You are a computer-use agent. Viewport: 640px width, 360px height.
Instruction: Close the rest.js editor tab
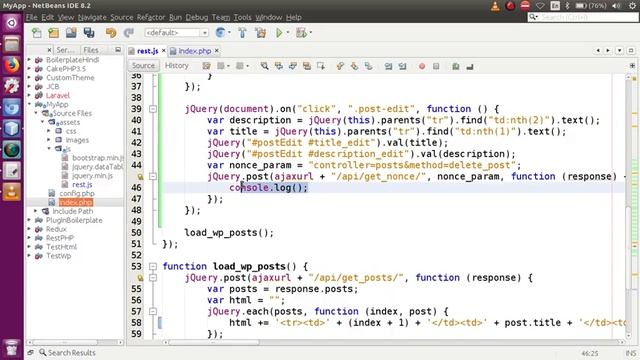[x=163, y=51]
